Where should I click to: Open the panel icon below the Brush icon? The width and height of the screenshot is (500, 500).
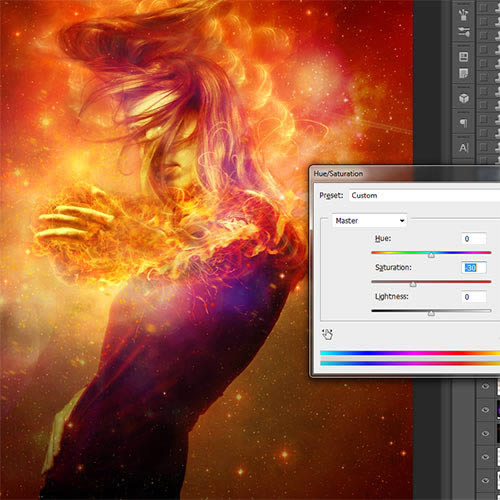coord(464,57)
